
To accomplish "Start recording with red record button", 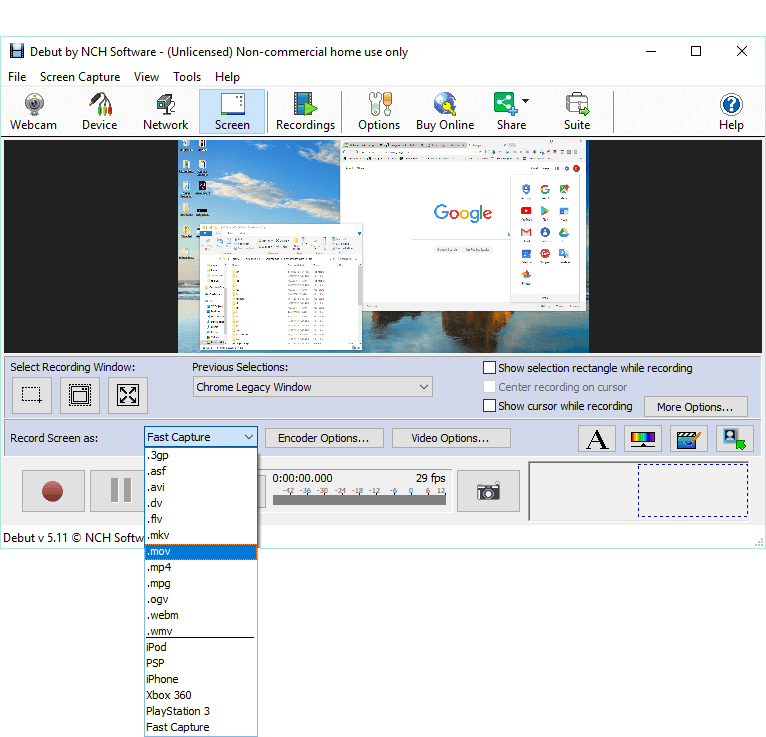I will pos(53,491).
